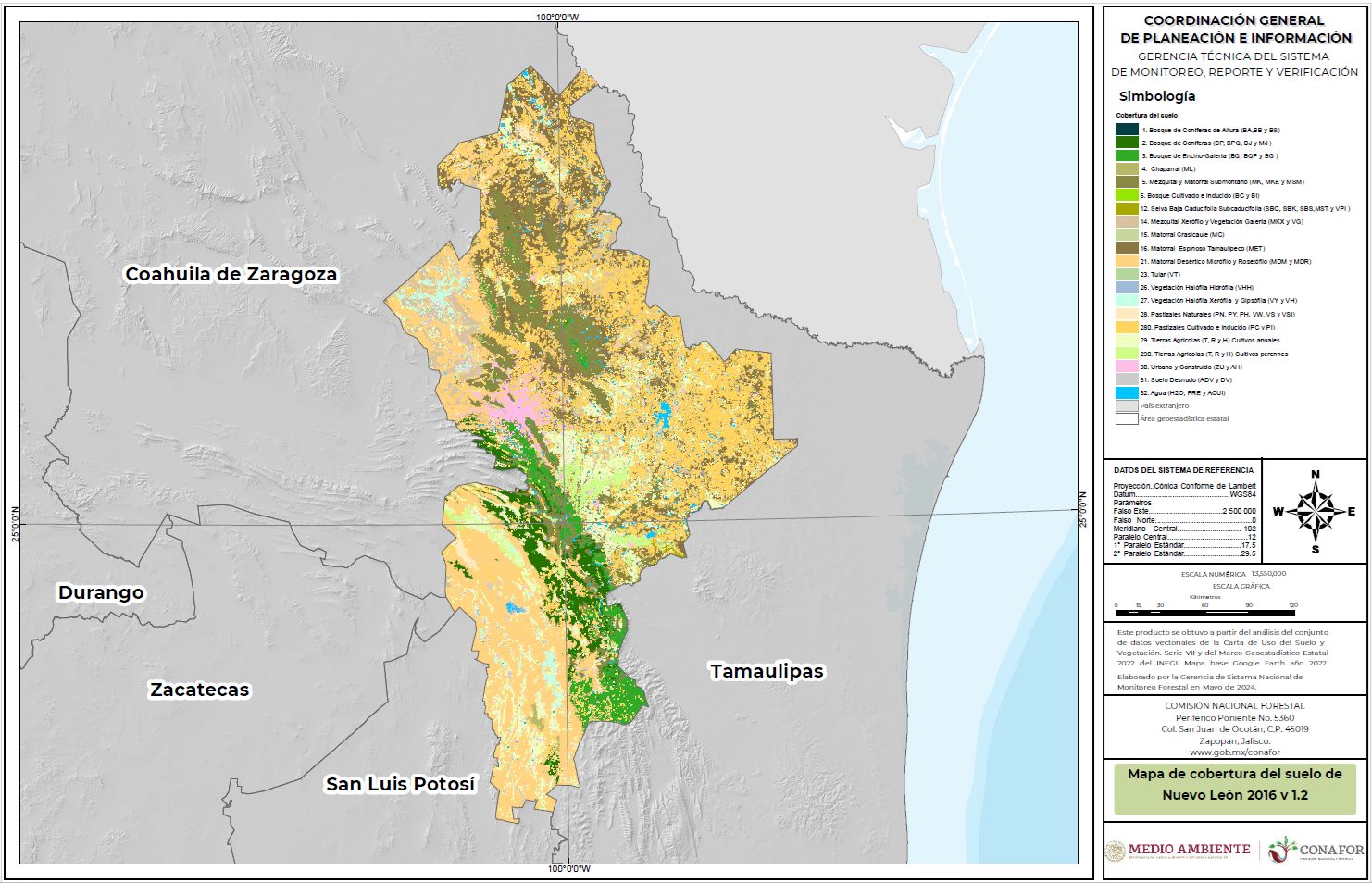Click the graphic scale bar

tap(1204, 613)
